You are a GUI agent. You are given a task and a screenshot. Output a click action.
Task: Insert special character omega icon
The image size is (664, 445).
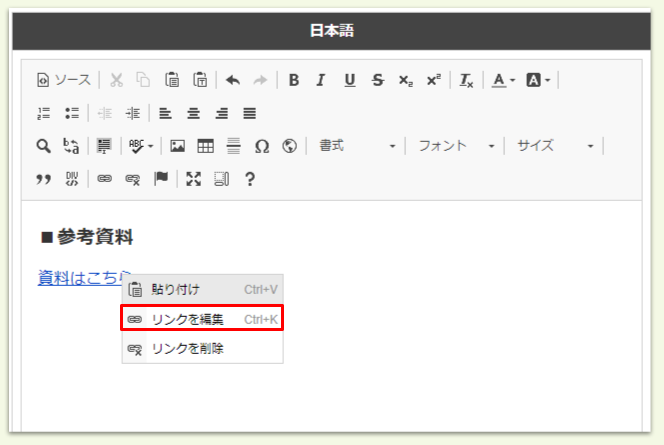(x=262, y=146)
